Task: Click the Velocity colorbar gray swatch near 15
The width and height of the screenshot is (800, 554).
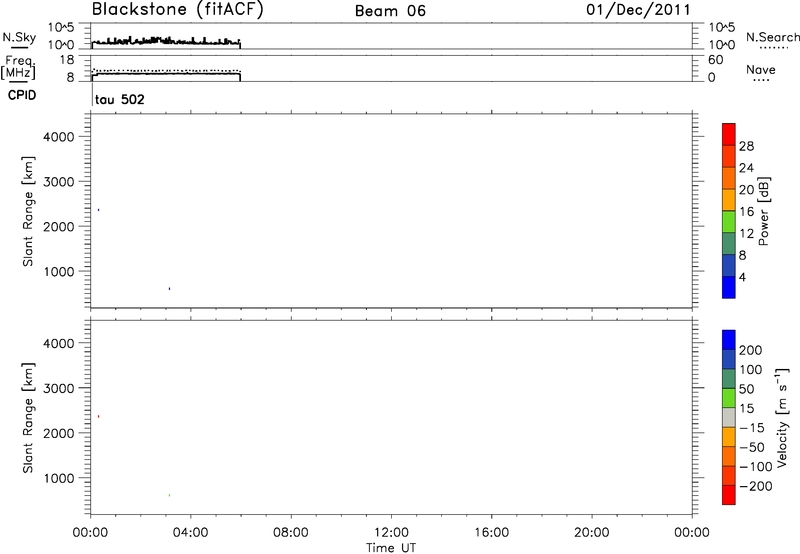Action: (x=729, y=418)
